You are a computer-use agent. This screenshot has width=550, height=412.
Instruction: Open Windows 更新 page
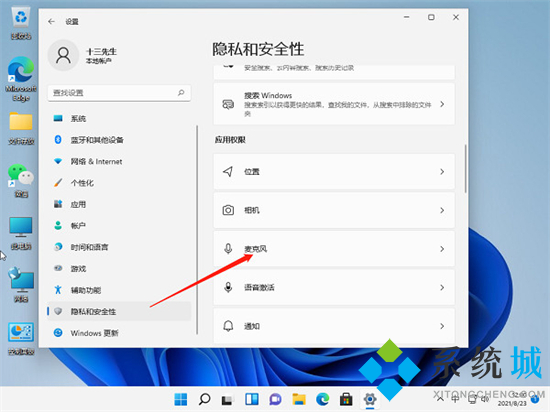(119, 333)
